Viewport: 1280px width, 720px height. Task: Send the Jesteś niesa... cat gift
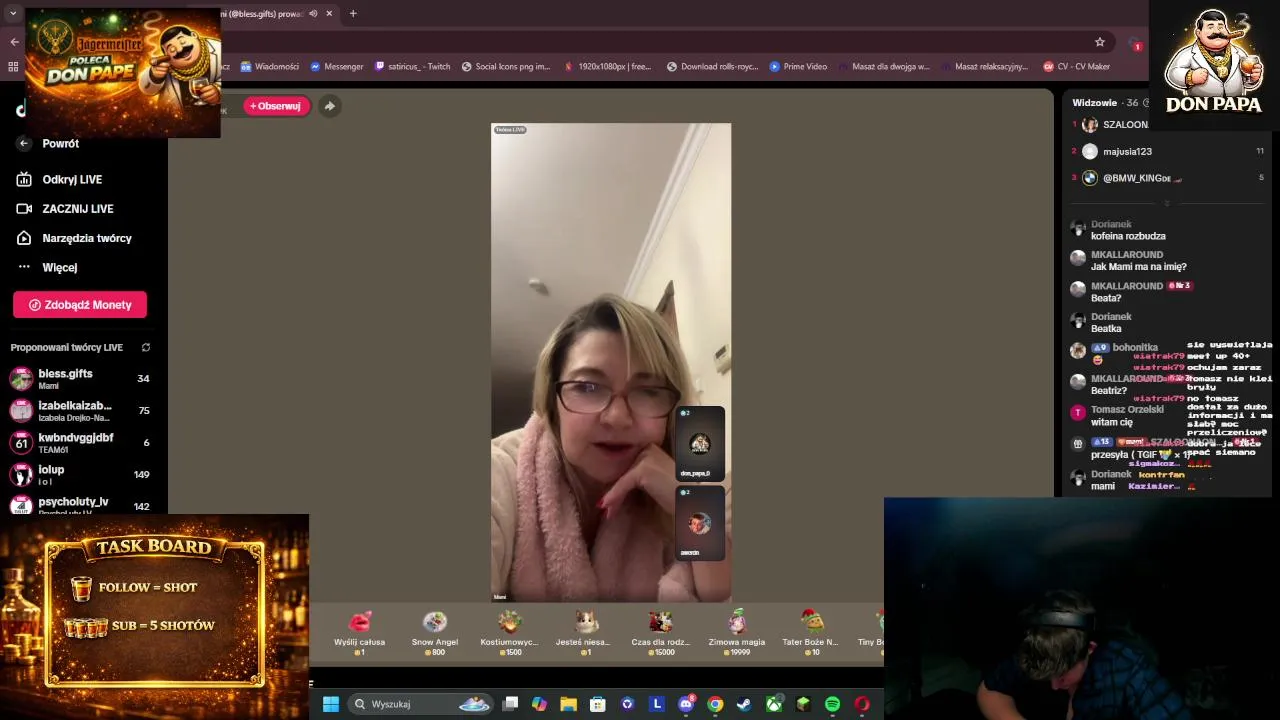coord(584,633)
